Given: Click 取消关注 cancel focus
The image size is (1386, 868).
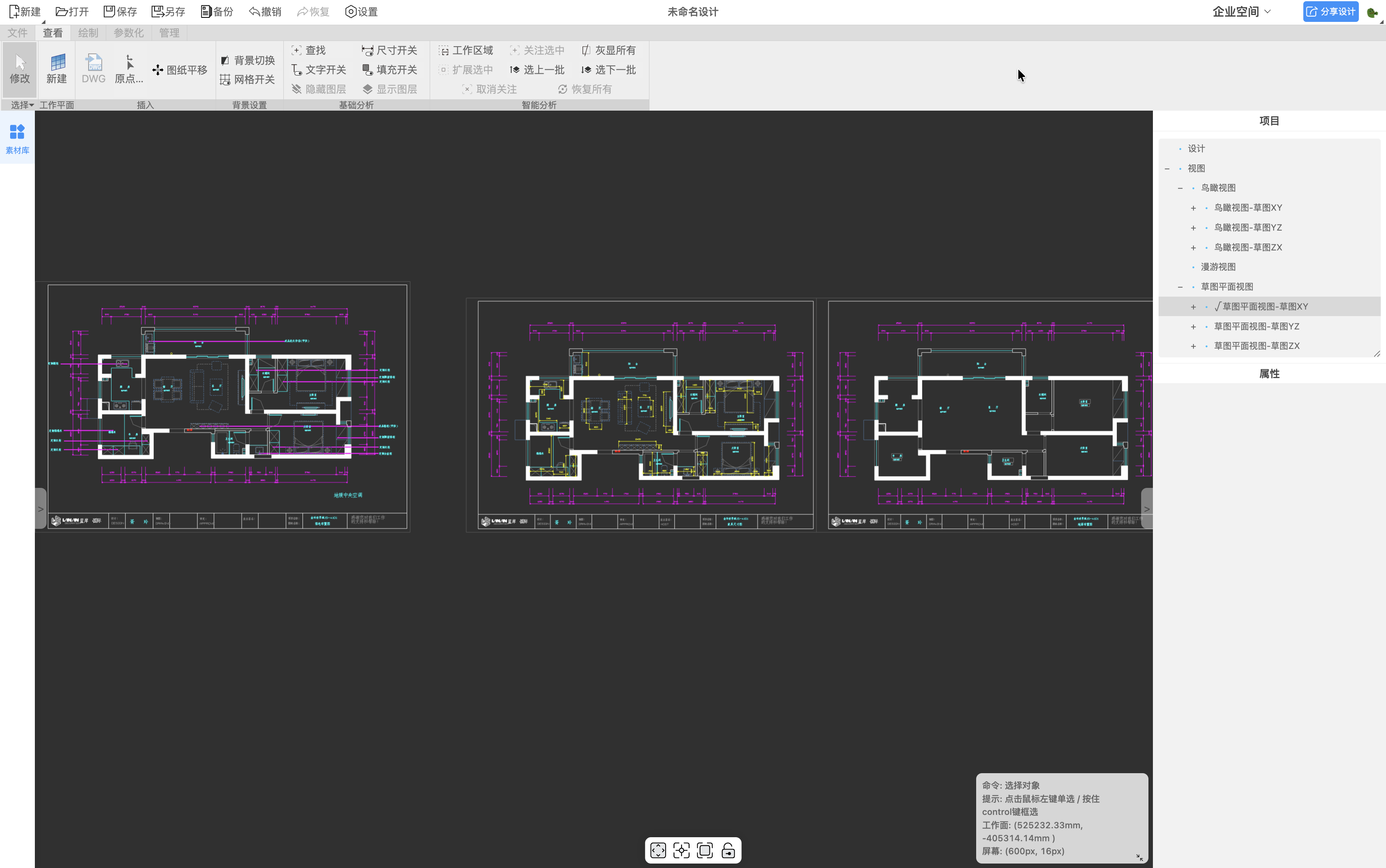Looking at the screenshot, I should tap(490, 89).
